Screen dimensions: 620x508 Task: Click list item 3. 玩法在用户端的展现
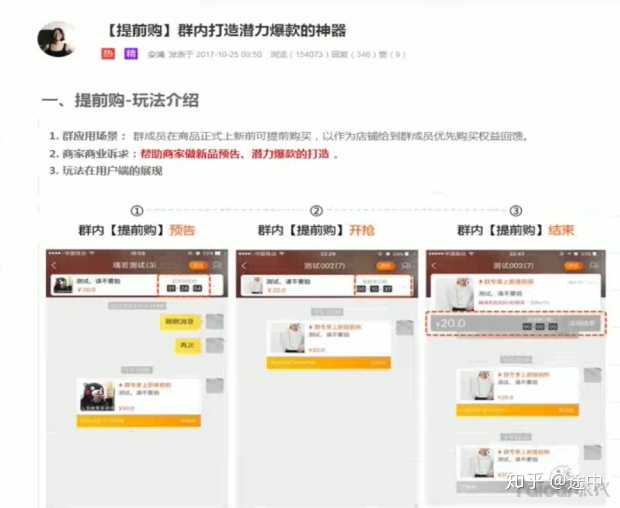[x=106, y=171]
